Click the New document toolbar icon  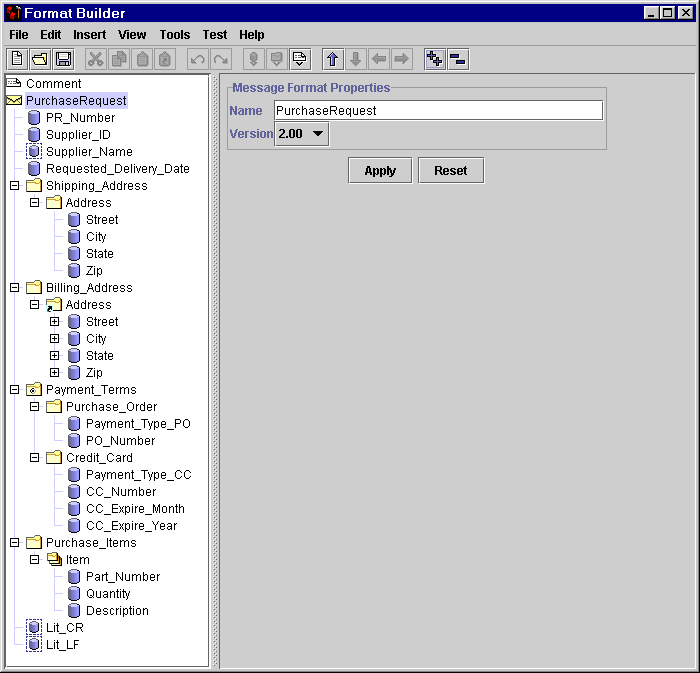pos(17,59)
